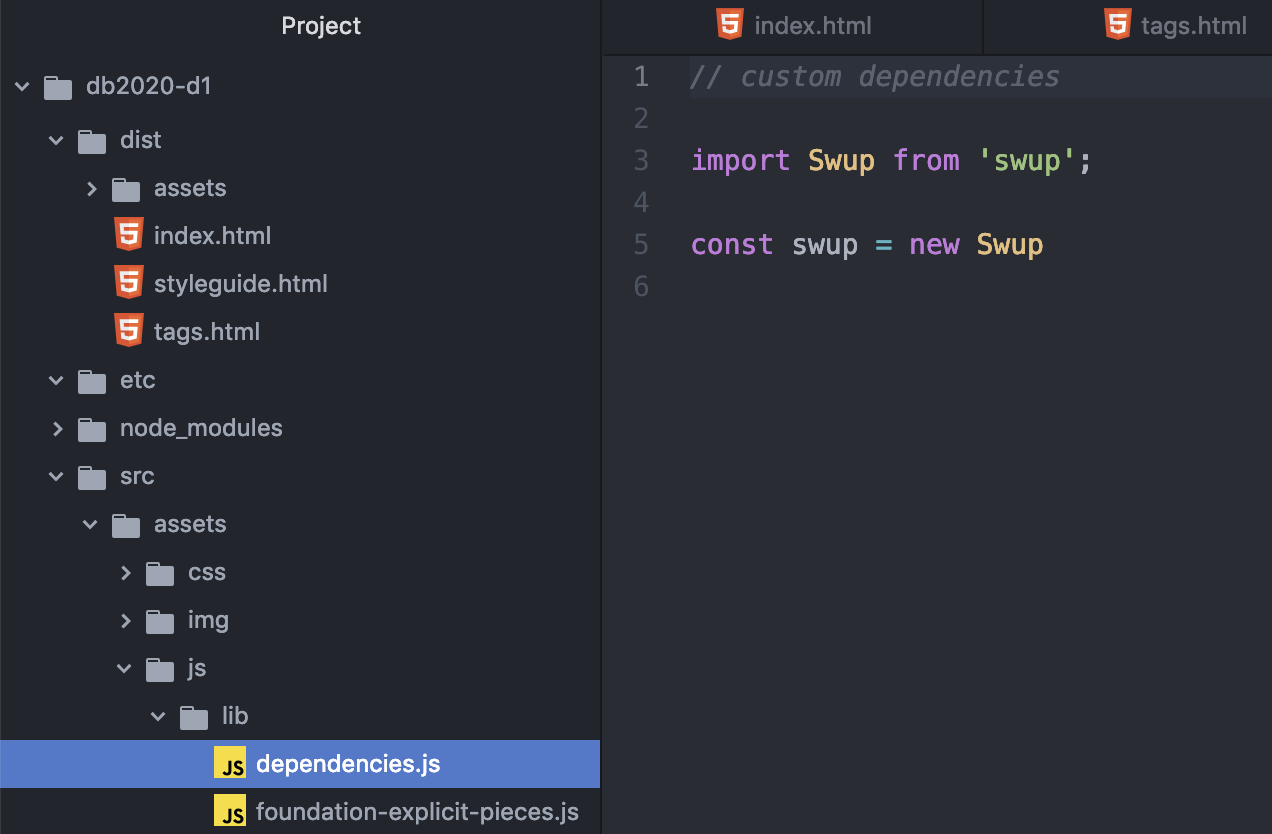
Task: Click the JS icon for foundation-explicit-pieces.js
Action: (x=231, y=812)
